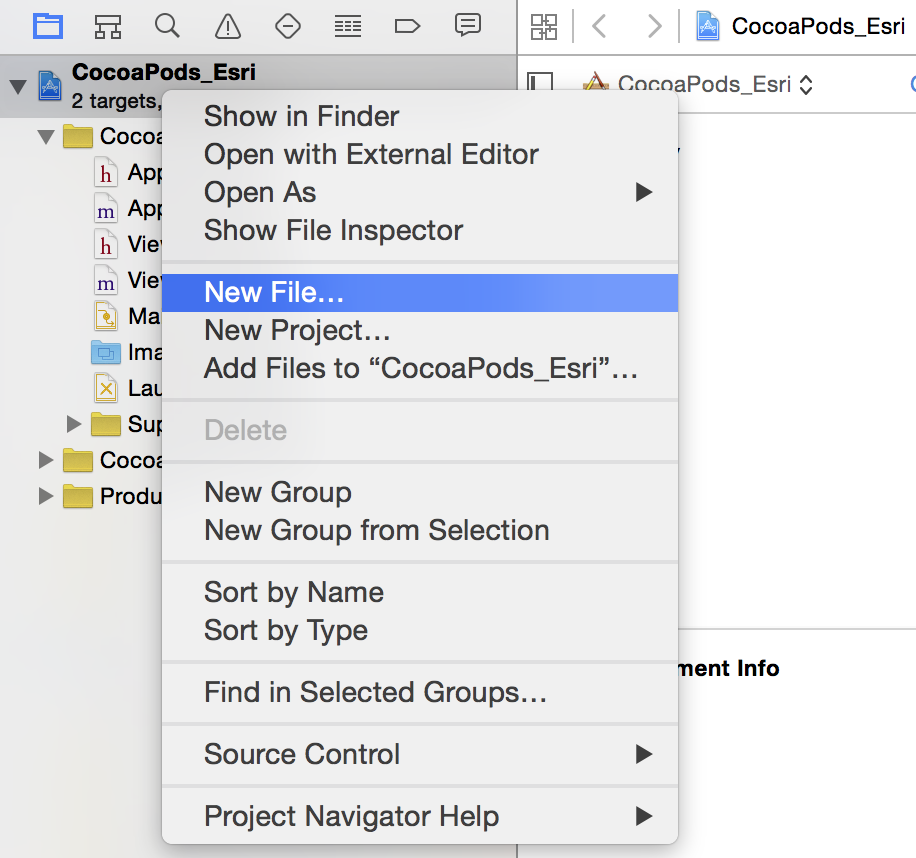Open the Project Navigator Help submenu

click(420, 816)
